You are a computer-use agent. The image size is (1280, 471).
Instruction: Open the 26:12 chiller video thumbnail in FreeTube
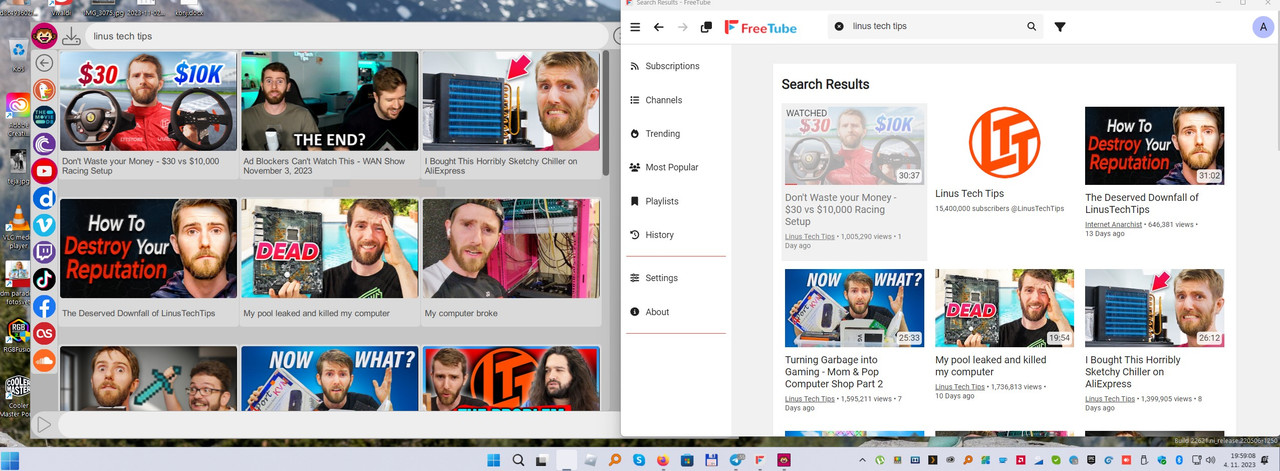click(x=1154, y=308)
